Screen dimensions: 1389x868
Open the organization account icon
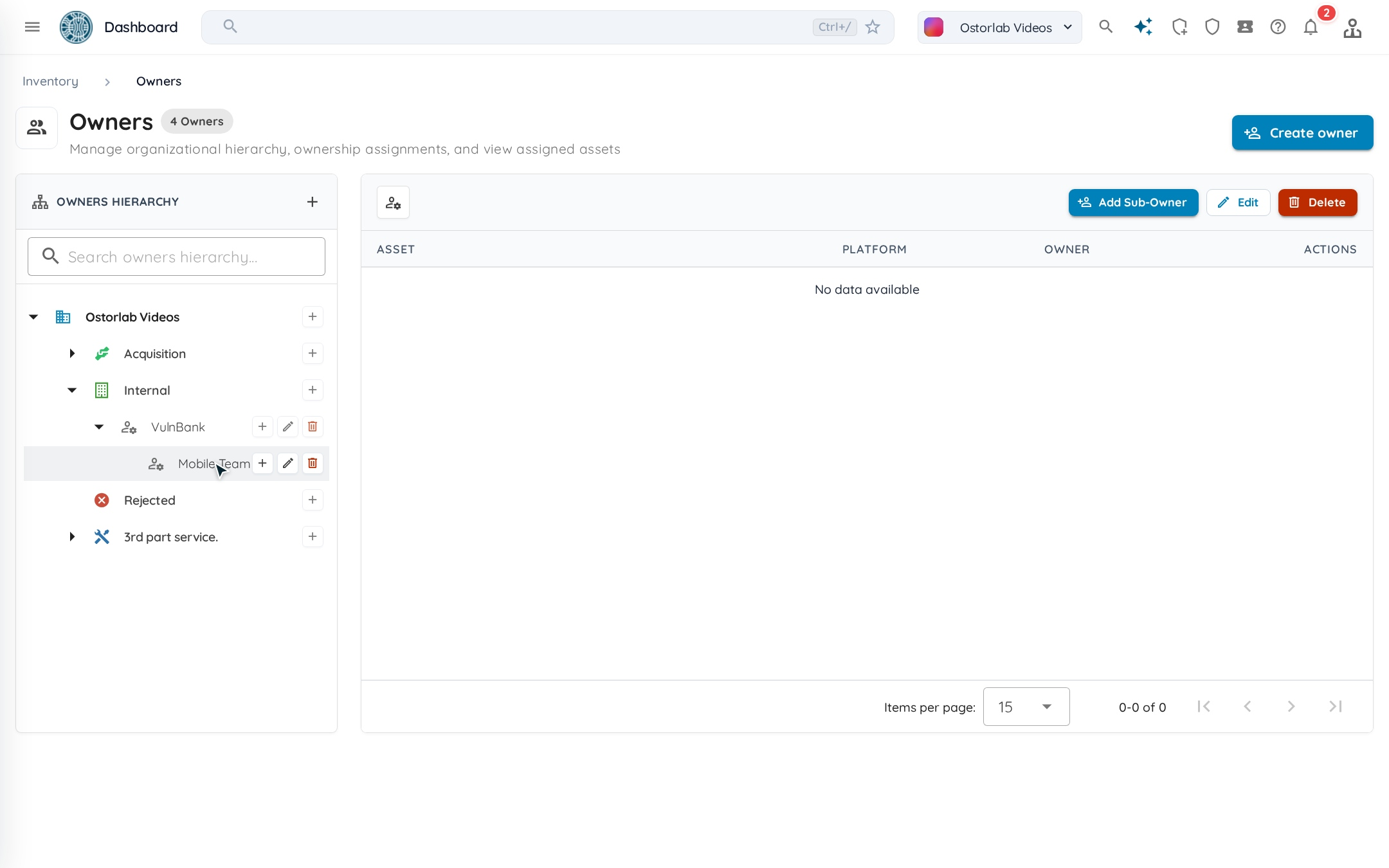point(1352,28)
